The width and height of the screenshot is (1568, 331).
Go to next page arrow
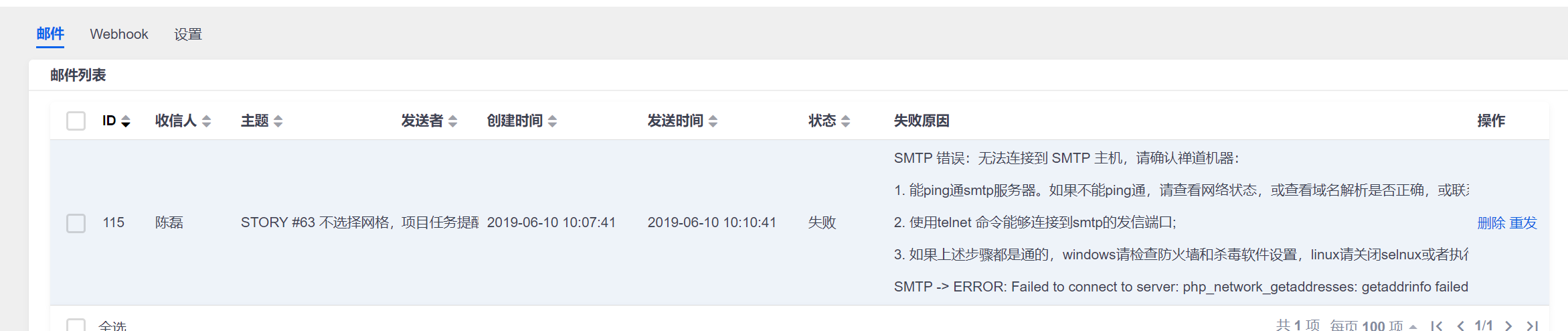coord(1508,326)
